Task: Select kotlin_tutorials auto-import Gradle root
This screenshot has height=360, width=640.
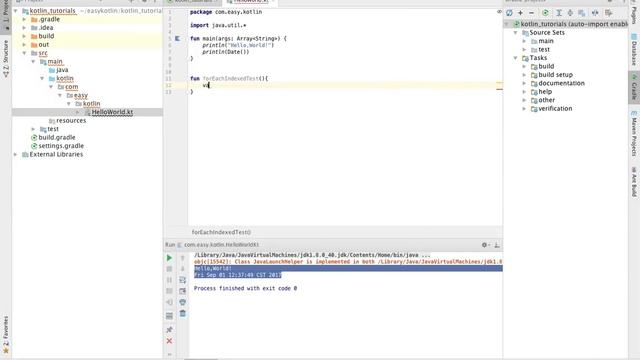Action: click(x=574, y=24)
